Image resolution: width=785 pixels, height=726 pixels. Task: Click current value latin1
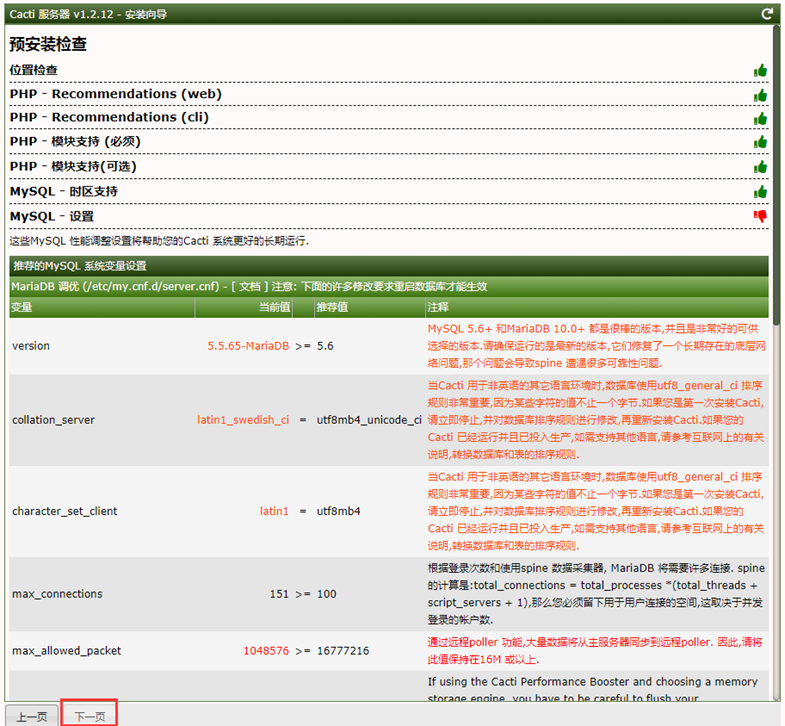point(274,511)
